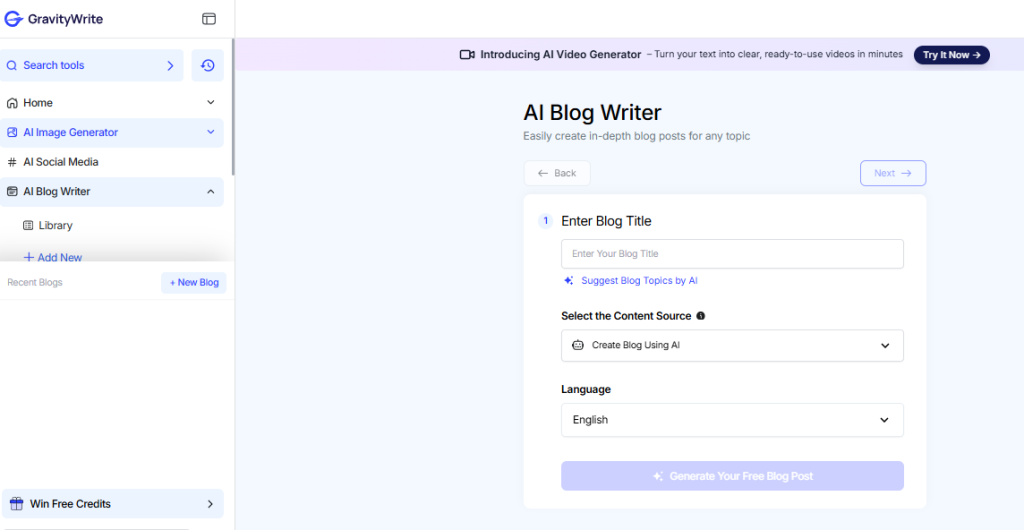Screen dimensions: 1024x530
Task: Click the Try It Now button
Action: (x=951, y=55)
